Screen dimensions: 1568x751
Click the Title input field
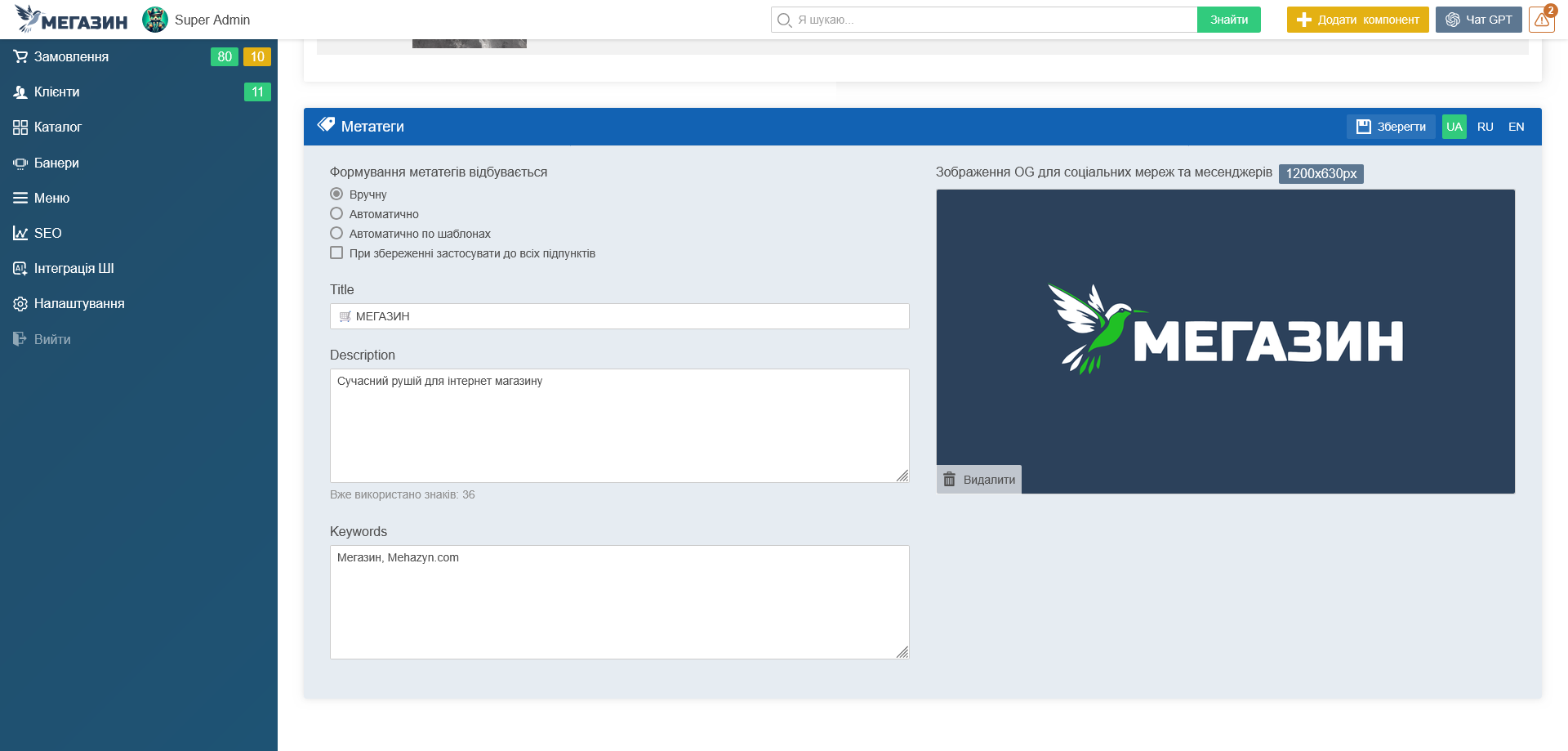point(620,316)
